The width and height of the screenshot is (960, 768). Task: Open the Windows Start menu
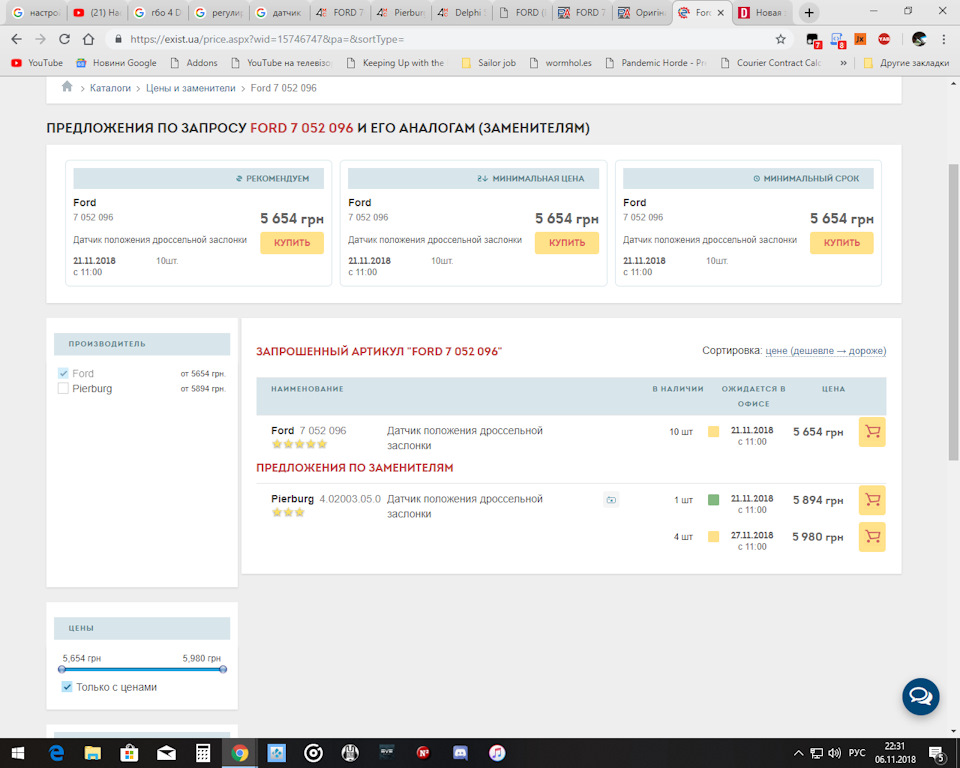[x=18, y=753]
